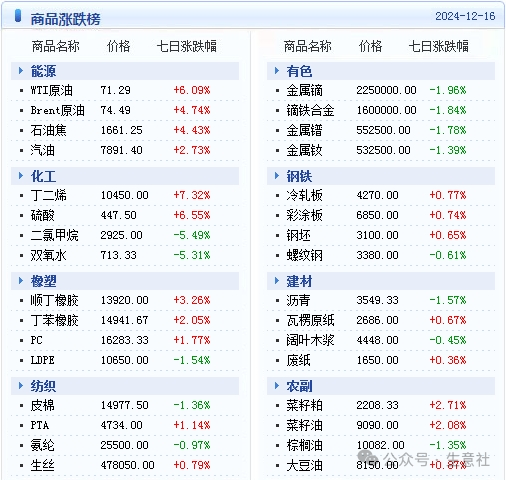Click the 2024-12-16 date label
506x480 pixels.
pyautogui.click(x=465, y=16)
